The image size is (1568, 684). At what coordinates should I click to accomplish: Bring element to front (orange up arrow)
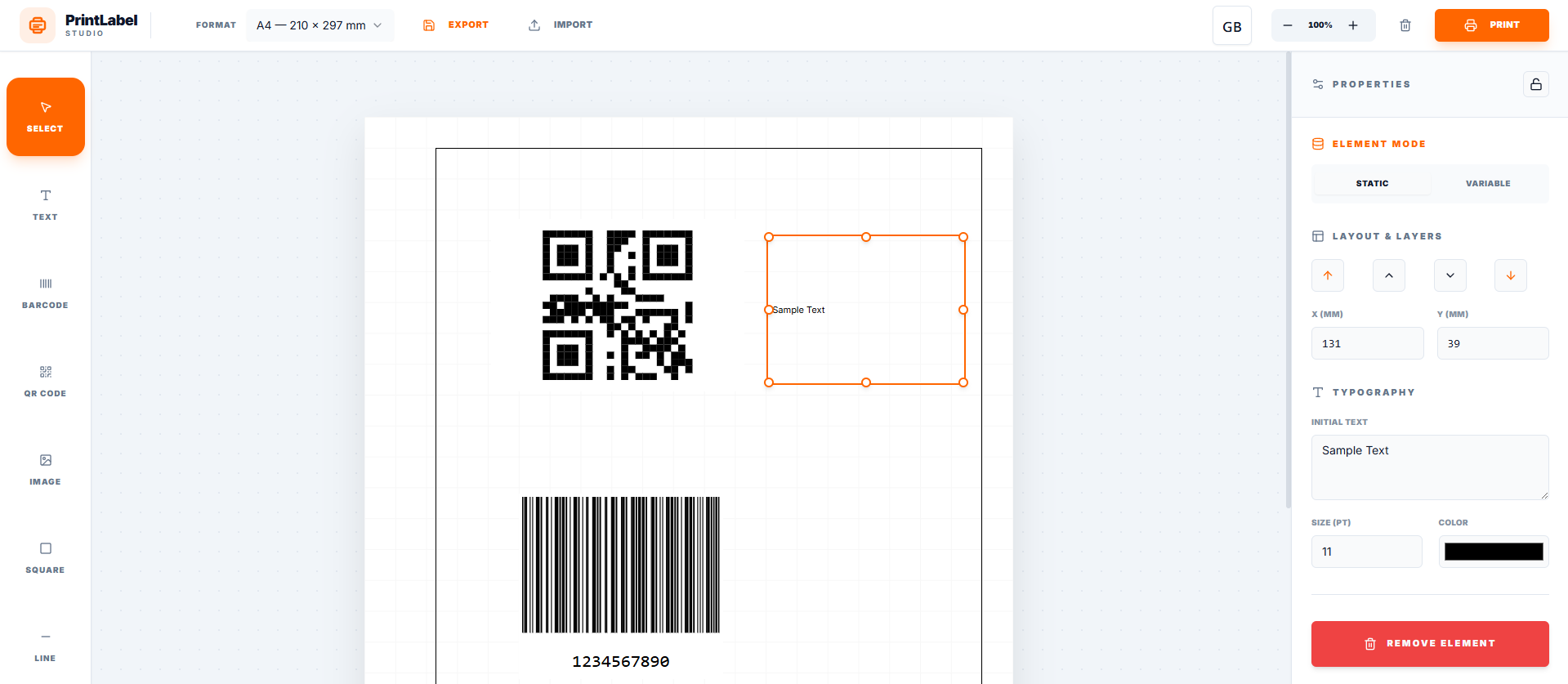point(1328,275)
